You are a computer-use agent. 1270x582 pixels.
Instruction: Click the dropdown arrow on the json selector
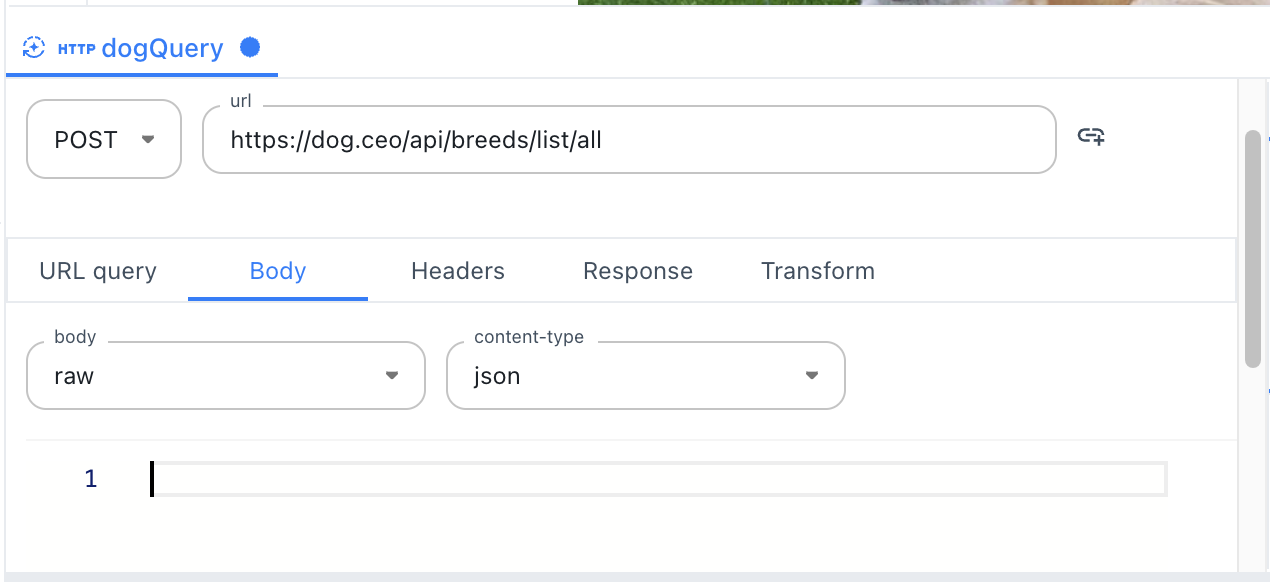pos(810,375)
